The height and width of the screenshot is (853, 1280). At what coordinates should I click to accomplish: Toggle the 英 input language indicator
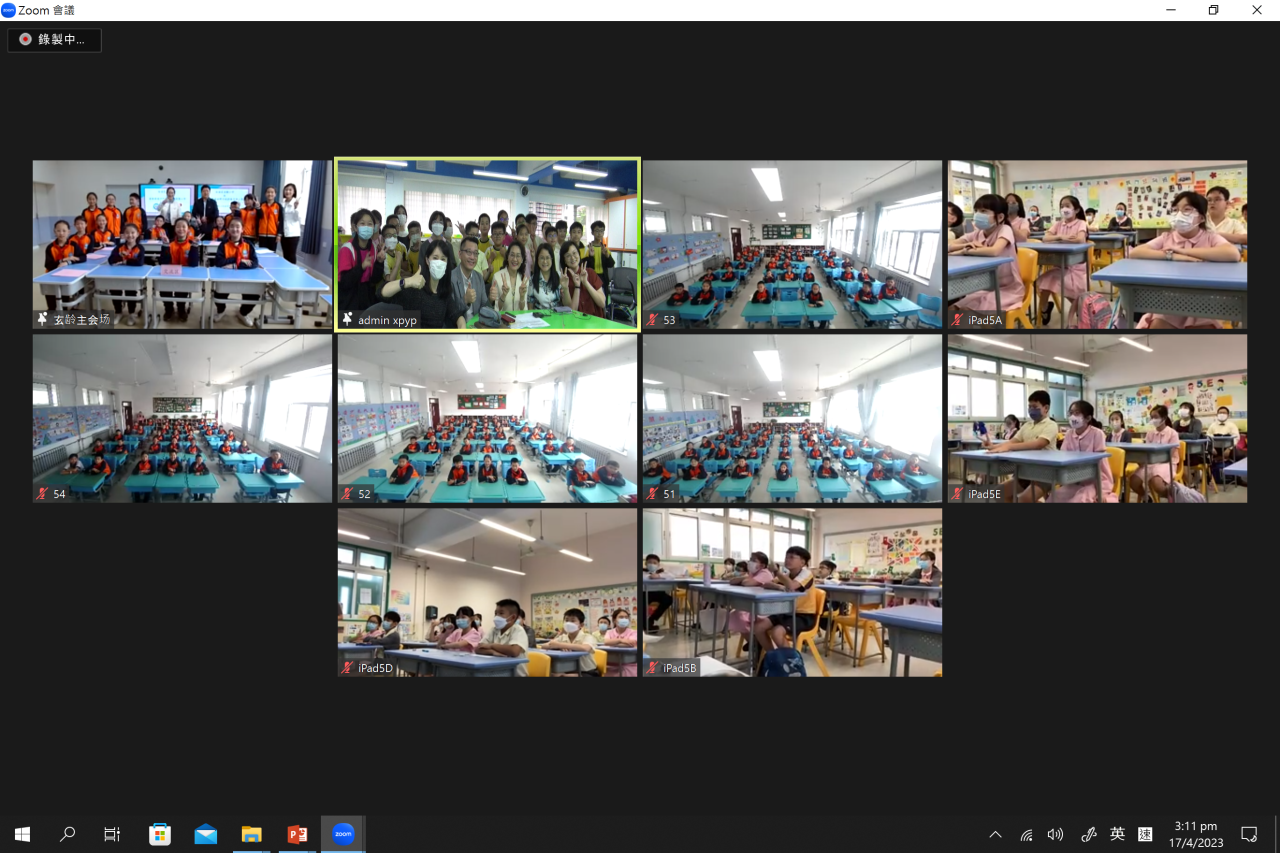[x=1117, y=834]
